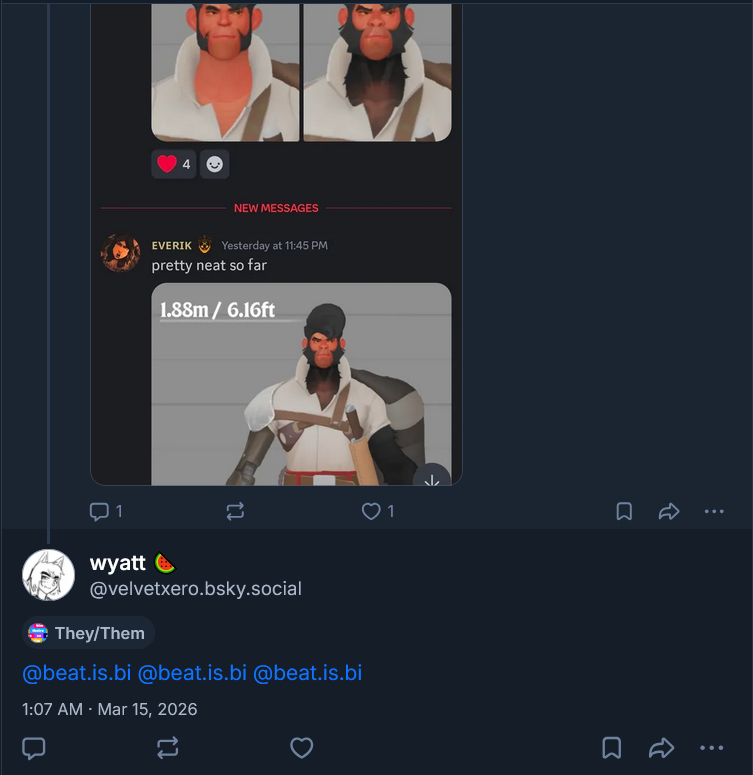The height and width of the screenshot is (775, 753).
Task: Like the post with one existing like
Action: 371,511
